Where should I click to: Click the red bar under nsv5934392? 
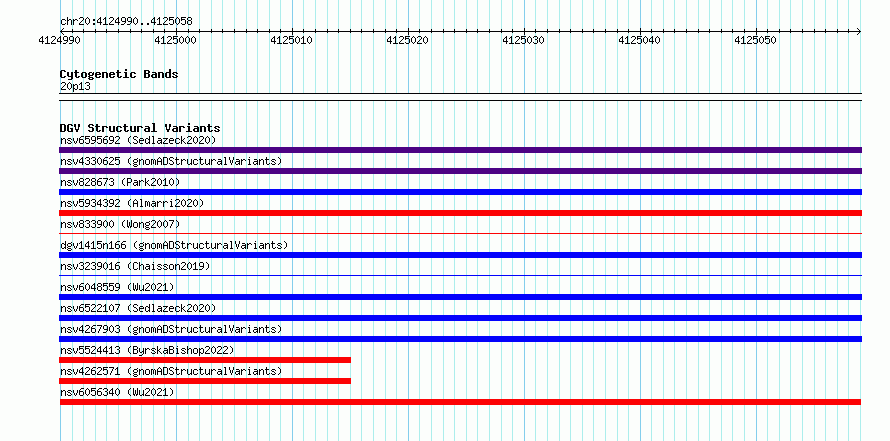[x=460, y=213]
